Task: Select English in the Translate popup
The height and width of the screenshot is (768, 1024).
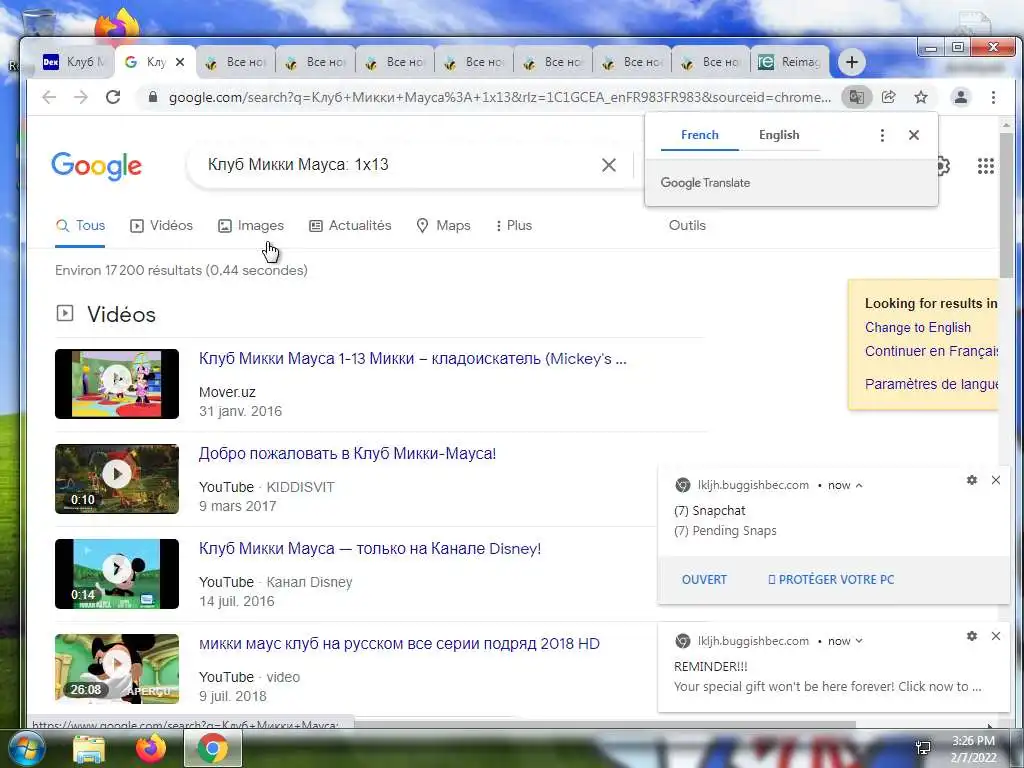Action: coord(779,135)
